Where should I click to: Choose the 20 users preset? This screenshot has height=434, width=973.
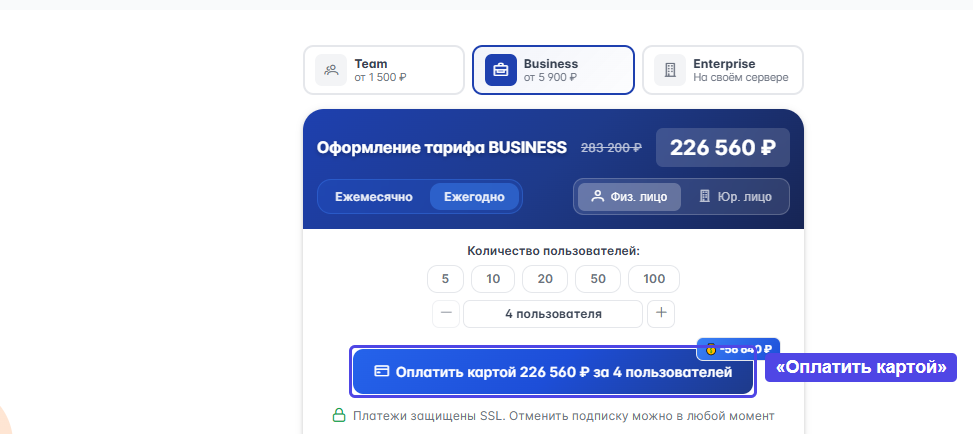[x=545, y=279]
